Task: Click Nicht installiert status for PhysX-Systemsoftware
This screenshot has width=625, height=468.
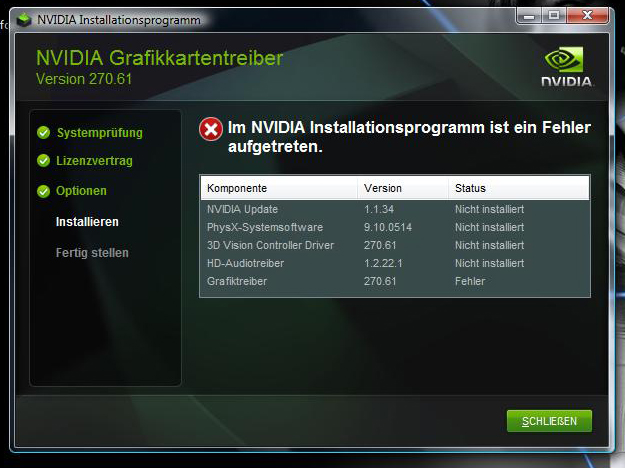Action: pos(489,227)
